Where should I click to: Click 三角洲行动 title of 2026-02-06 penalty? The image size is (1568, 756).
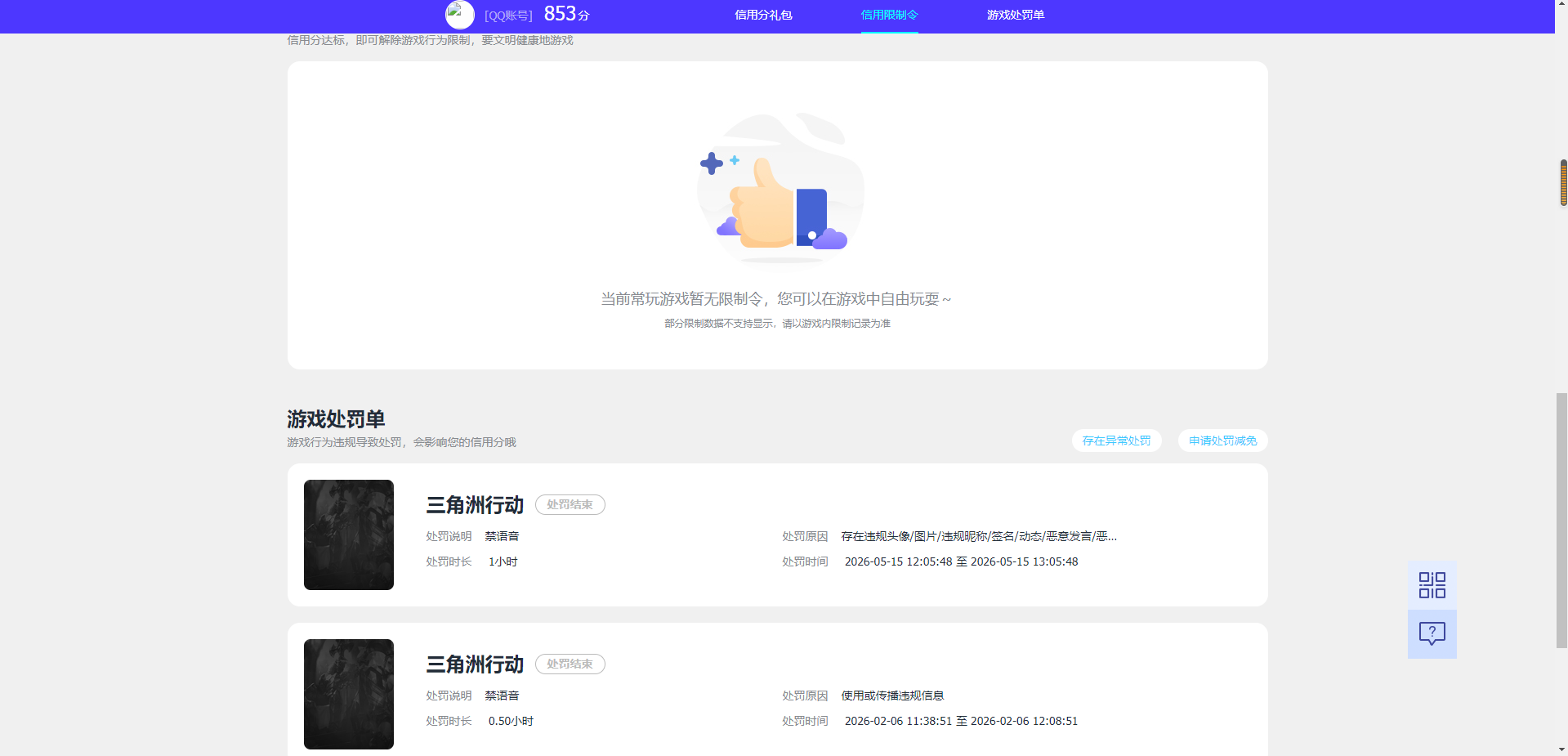pos(475,664)
